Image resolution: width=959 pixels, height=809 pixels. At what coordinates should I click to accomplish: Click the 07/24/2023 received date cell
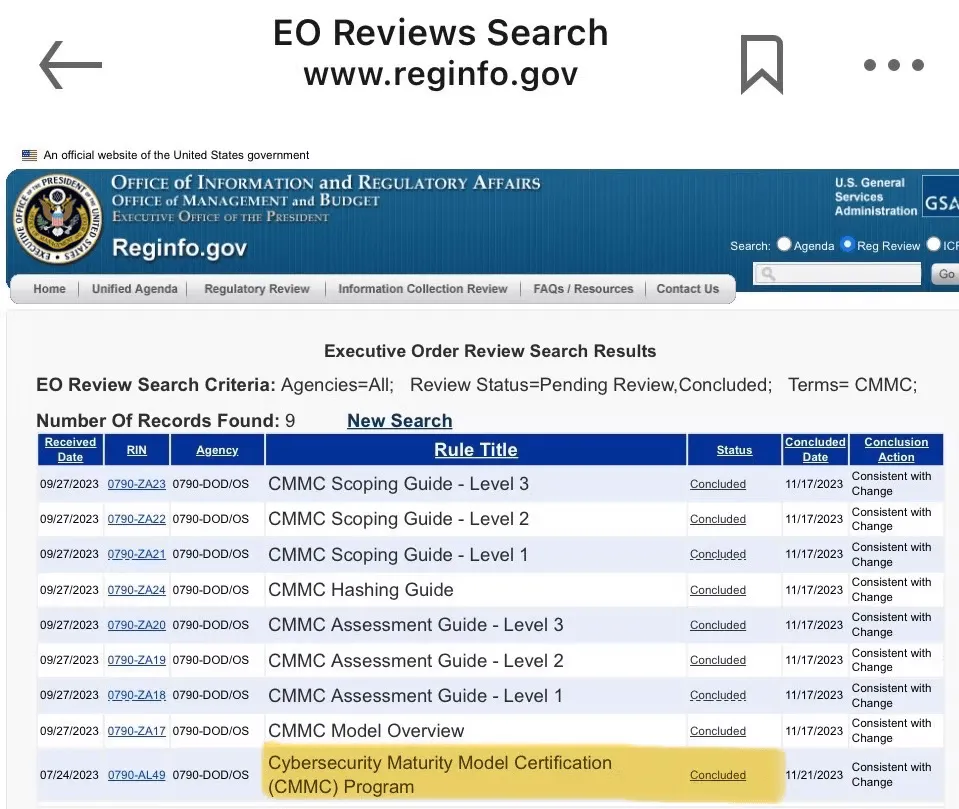[69, 775]
